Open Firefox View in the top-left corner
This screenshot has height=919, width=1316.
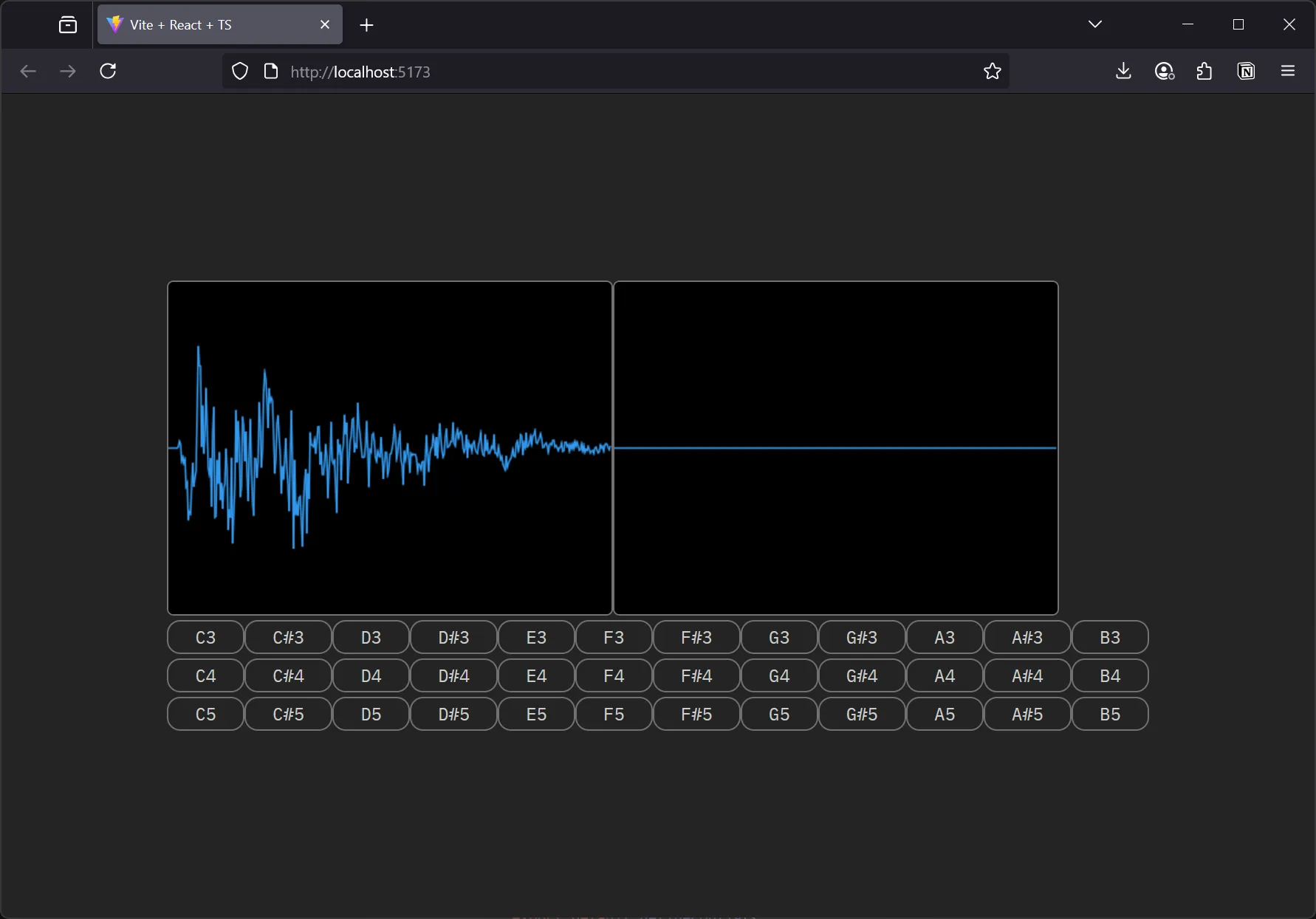(67, 24)
